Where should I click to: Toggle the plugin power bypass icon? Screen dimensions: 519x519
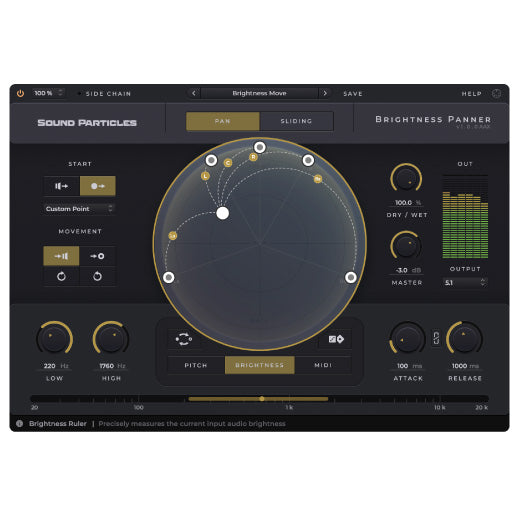coord(20,93)
